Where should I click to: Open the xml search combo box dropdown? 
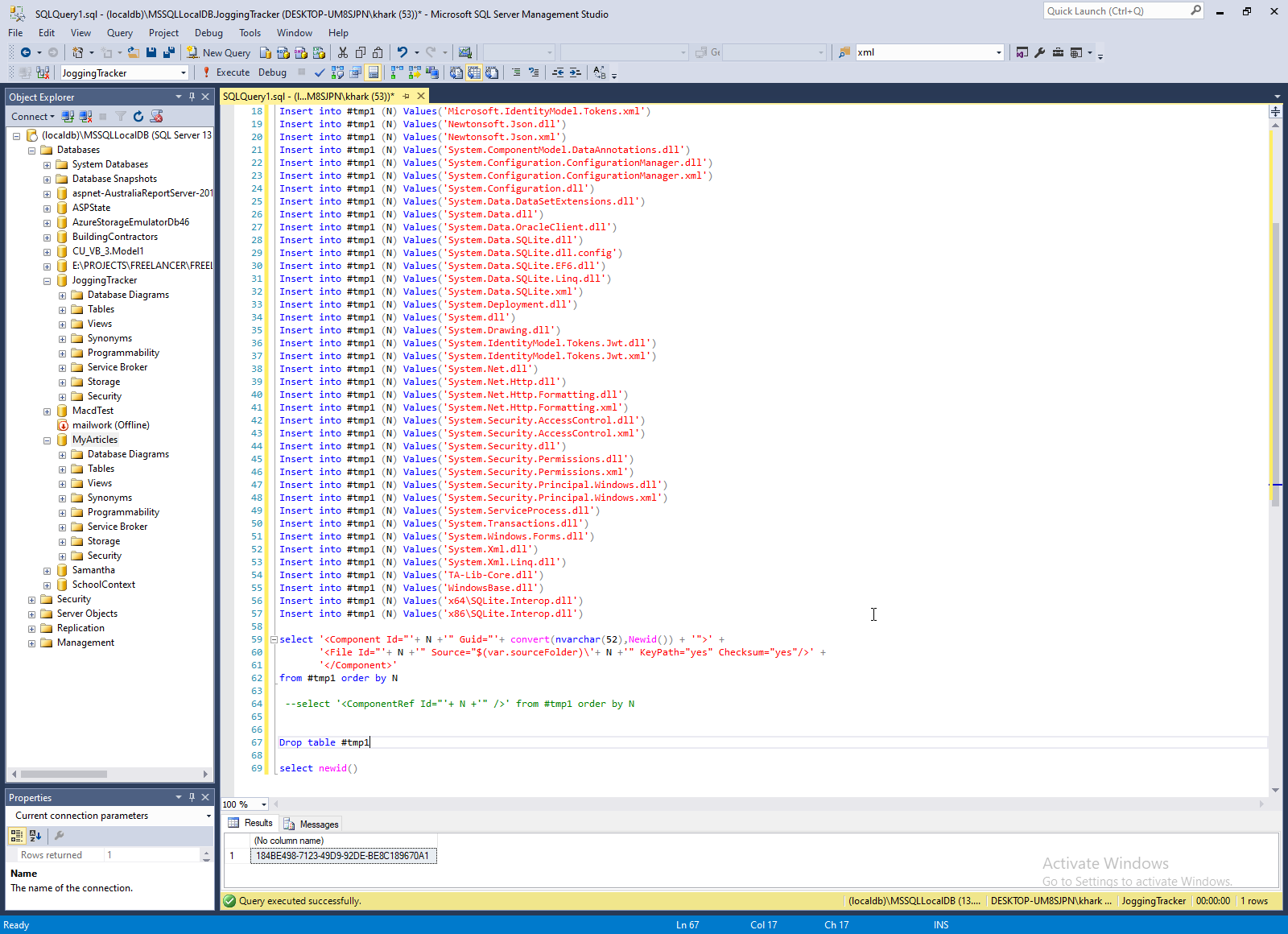tap(999, 52)
